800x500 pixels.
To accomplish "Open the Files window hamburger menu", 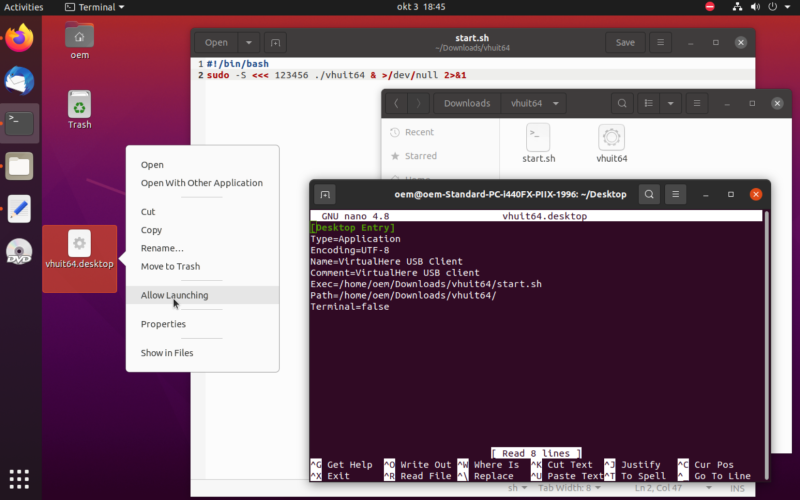I will click(697, 104).
